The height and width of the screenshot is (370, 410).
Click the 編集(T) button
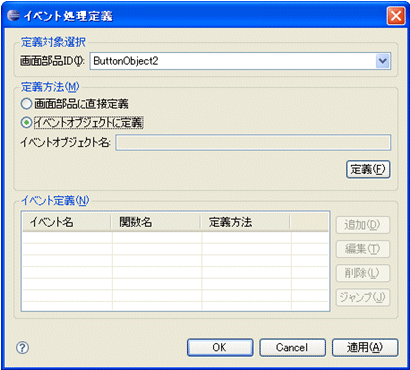tap(362, 249)
